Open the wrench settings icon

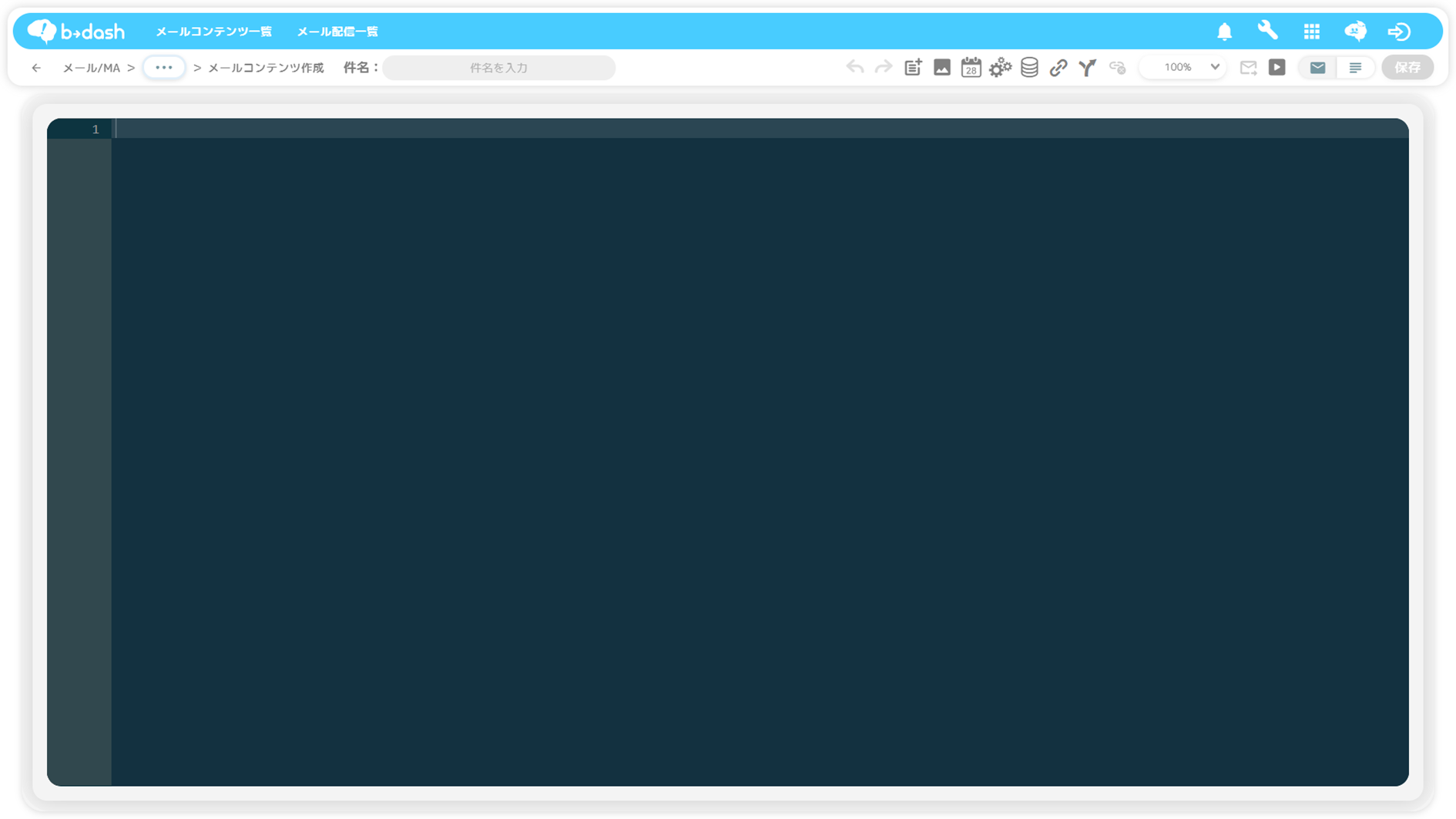coord(1267,31)
